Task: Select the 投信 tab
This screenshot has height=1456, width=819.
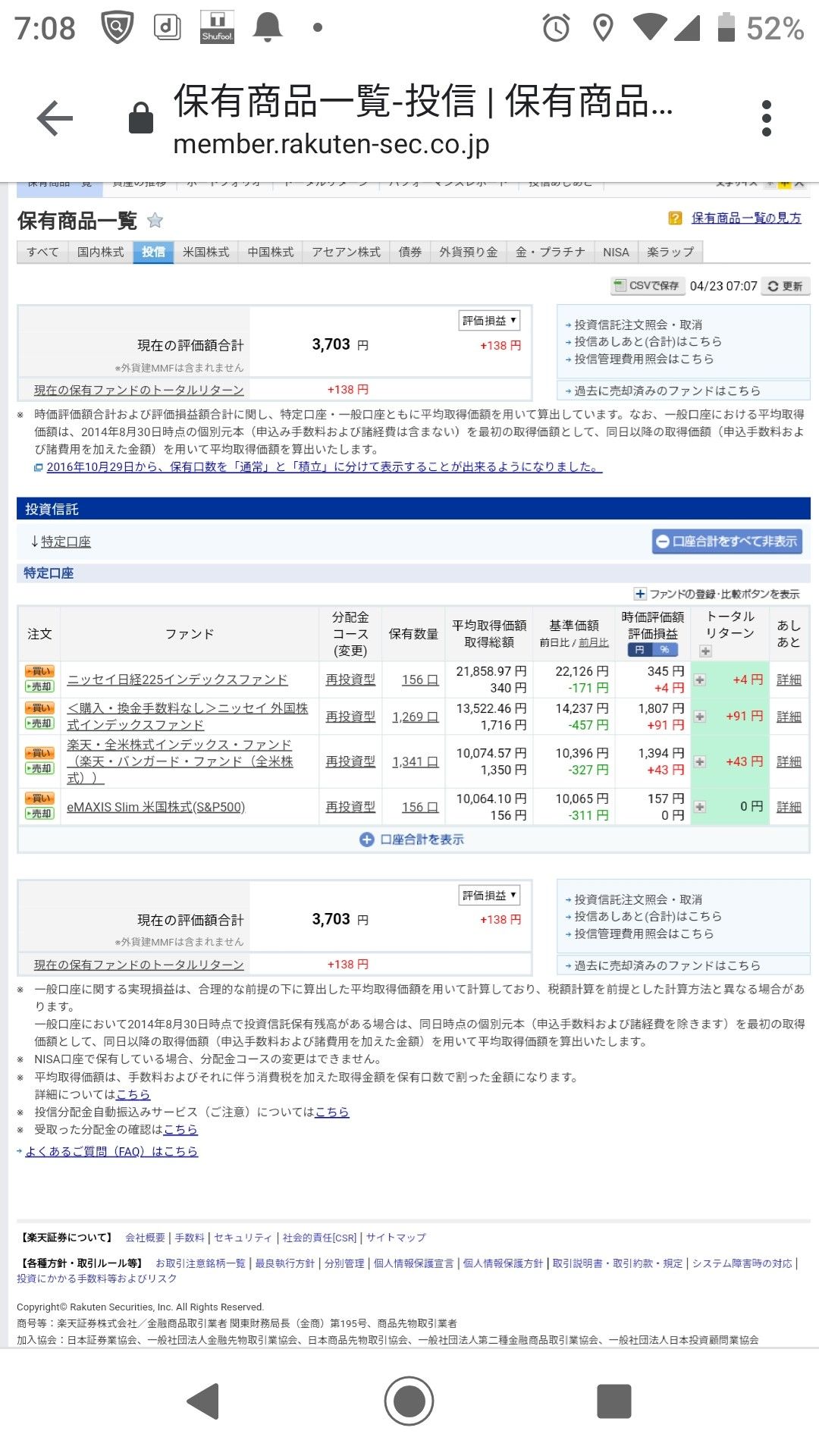Action: point(153,252)
